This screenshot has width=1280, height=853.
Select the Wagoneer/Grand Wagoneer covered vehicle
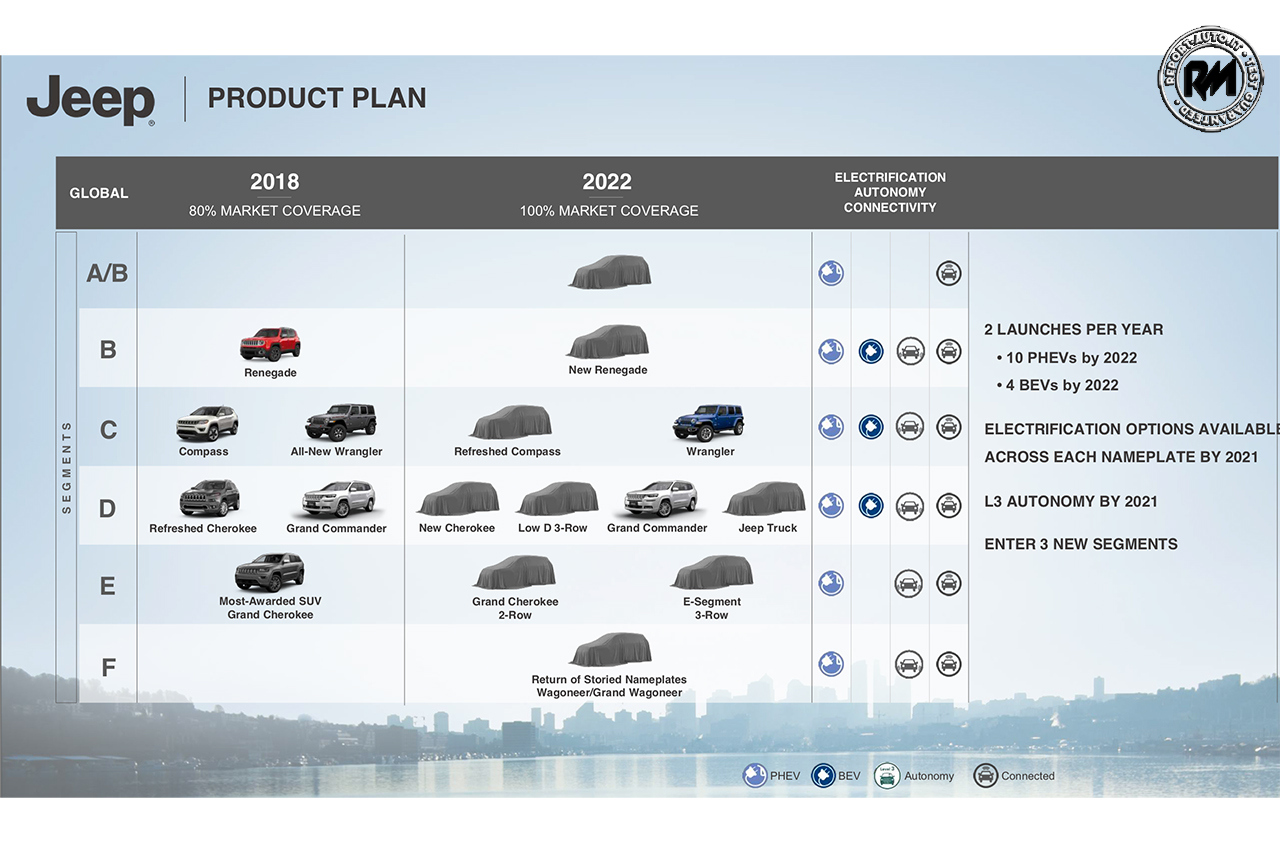609,650
